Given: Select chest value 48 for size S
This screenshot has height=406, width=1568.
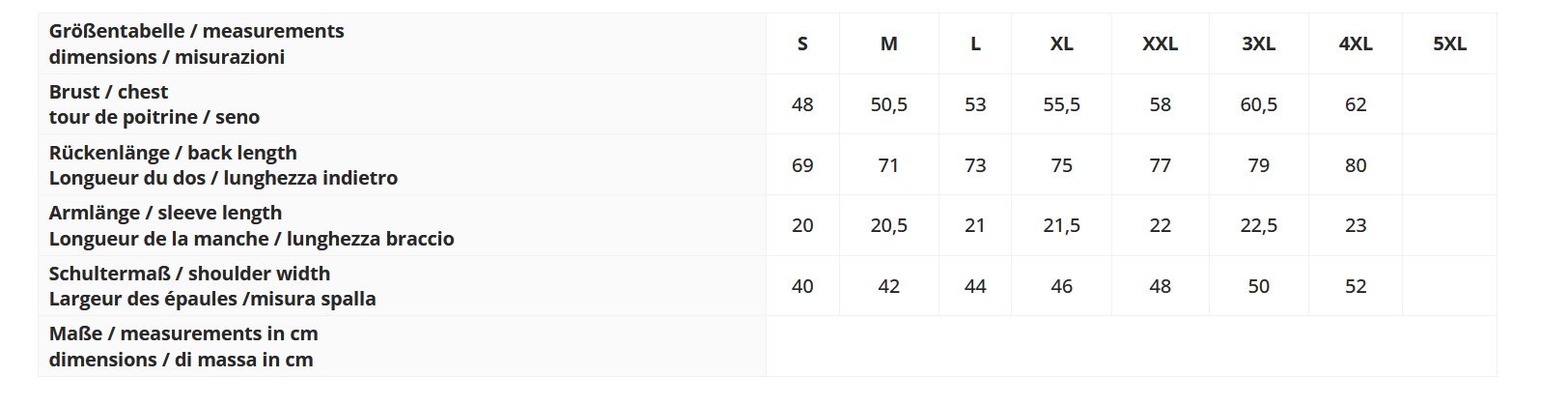Looking at the screenshot, I should point(802,104).
